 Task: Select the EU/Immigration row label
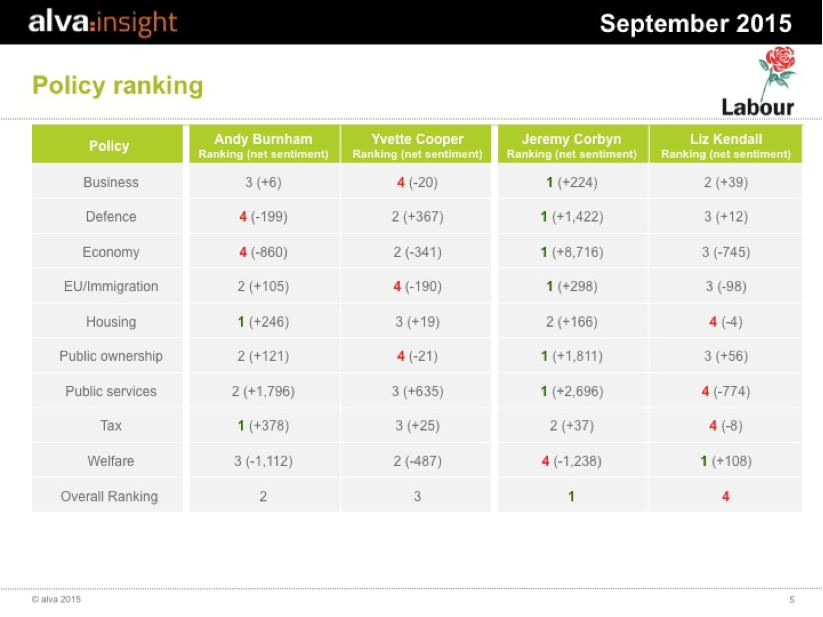(111, 286)
